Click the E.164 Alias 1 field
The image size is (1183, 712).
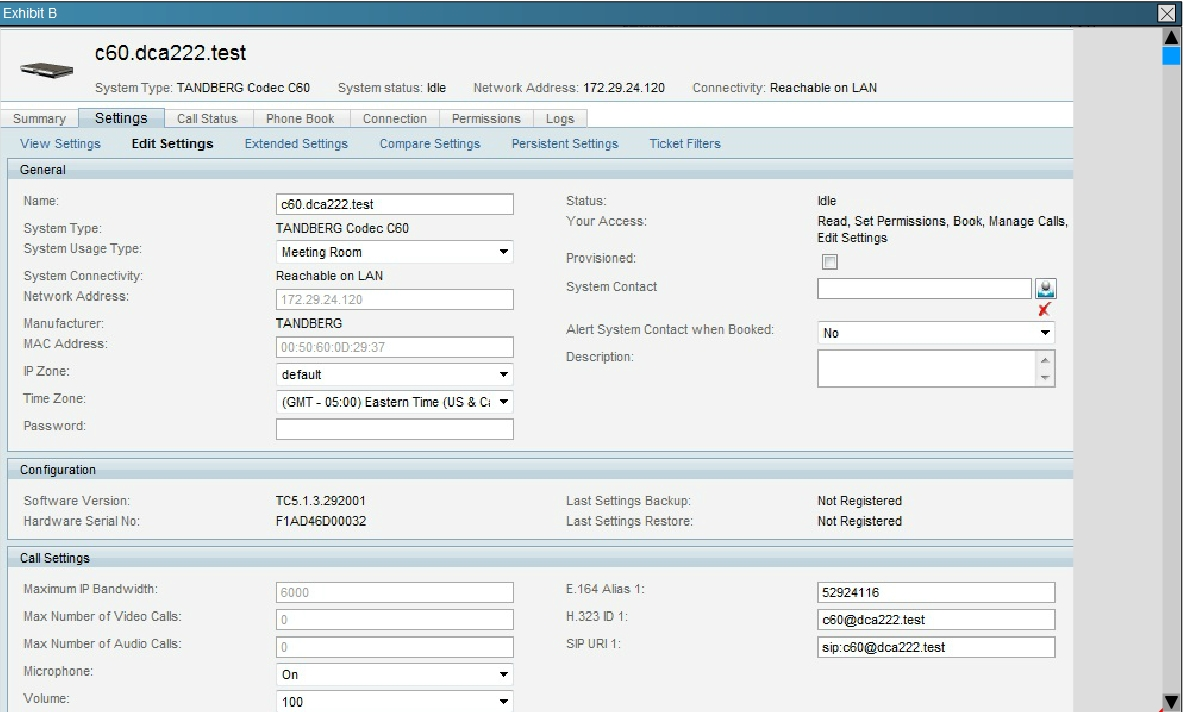click(935, 592)
